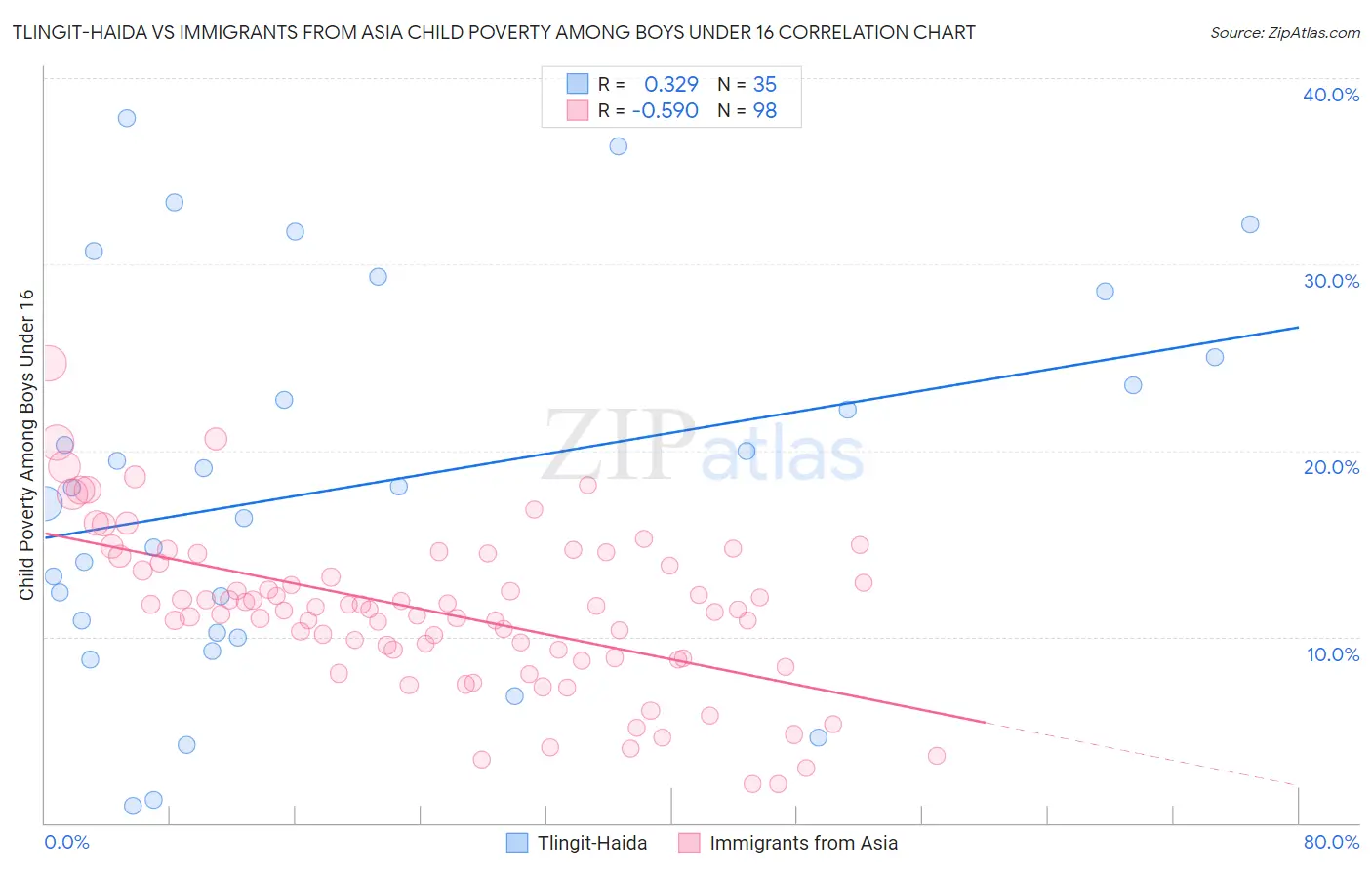
Task: Click the blue Tlingit-Haida legend swatch at bottom
Action: coord(517,843)
